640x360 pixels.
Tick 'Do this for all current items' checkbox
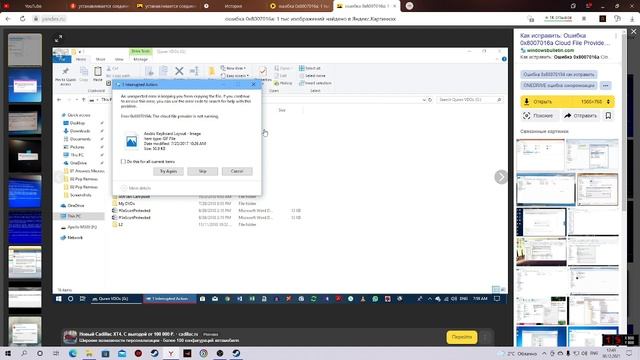click(123, 162)
